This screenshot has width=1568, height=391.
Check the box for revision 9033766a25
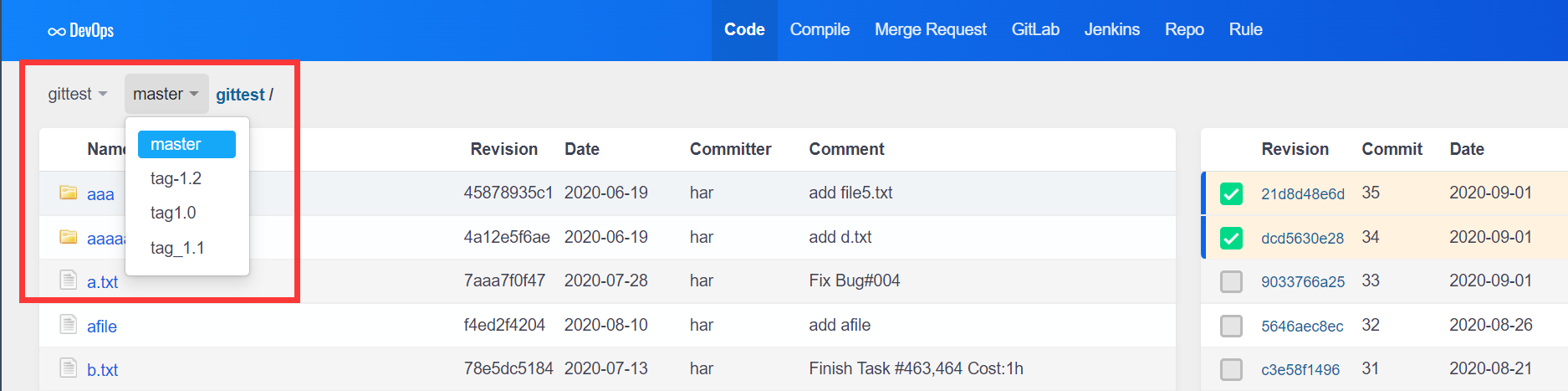[1231, 281]
